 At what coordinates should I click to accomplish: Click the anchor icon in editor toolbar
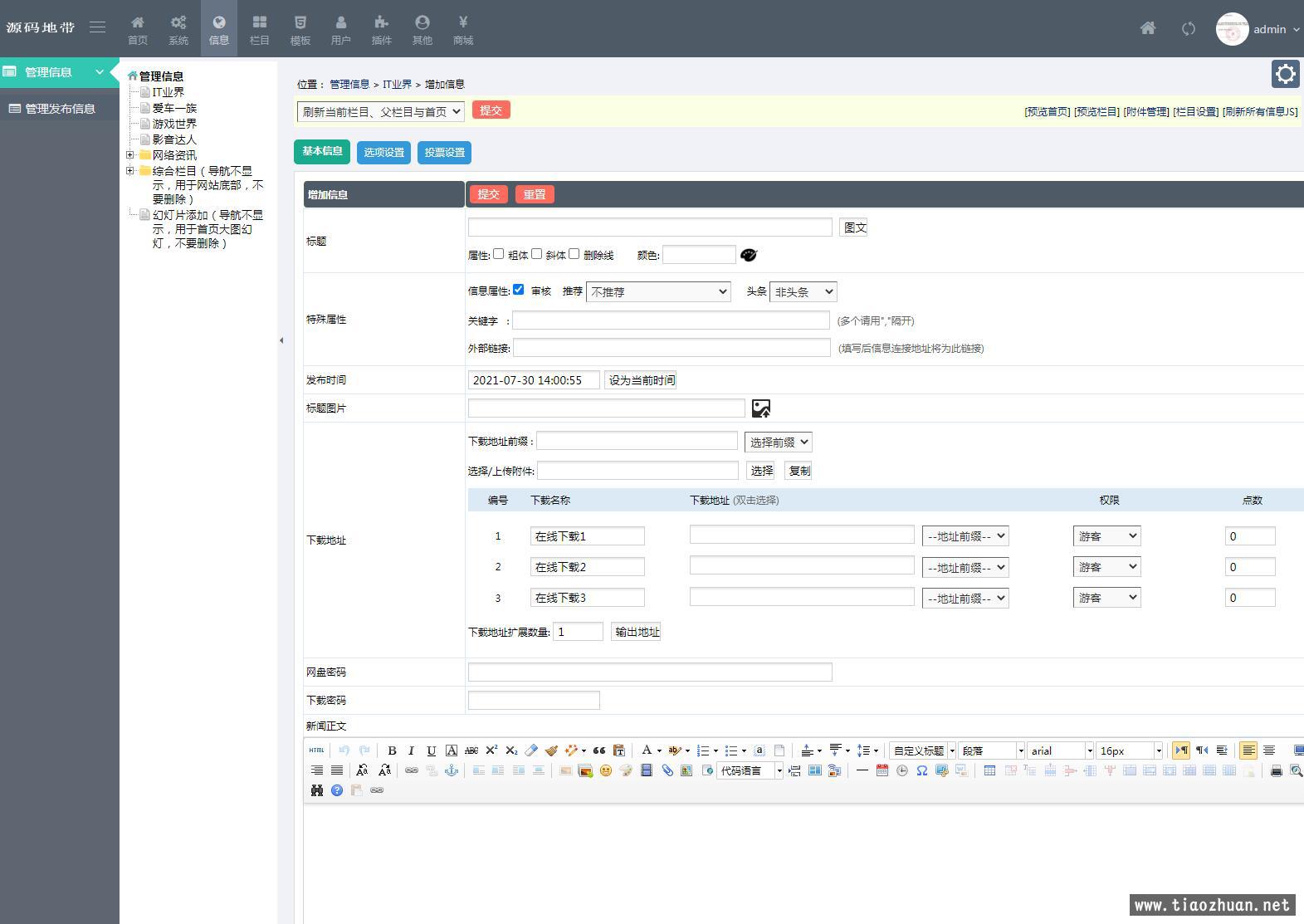452,770
